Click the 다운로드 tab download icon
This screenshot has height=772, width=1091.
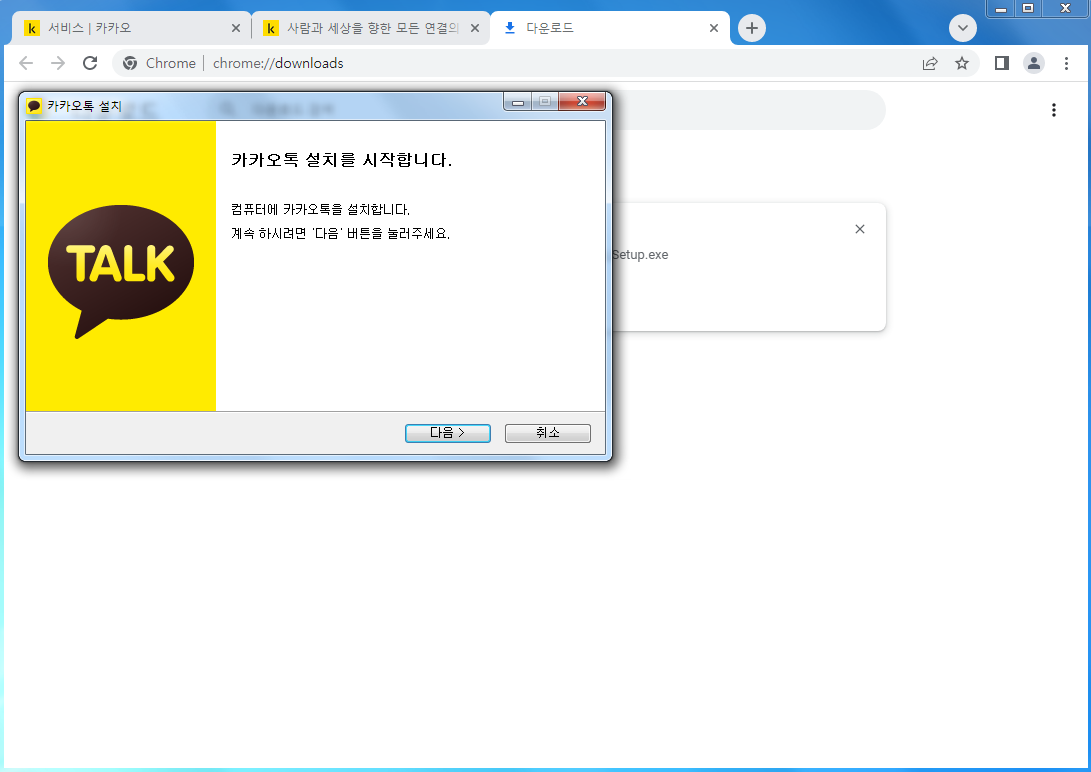coord(510,28)
